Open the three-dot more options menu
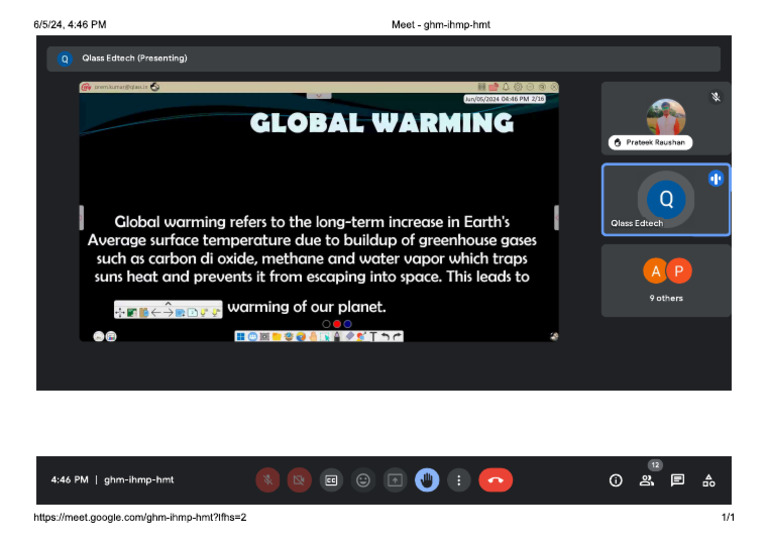 [459, 480]
